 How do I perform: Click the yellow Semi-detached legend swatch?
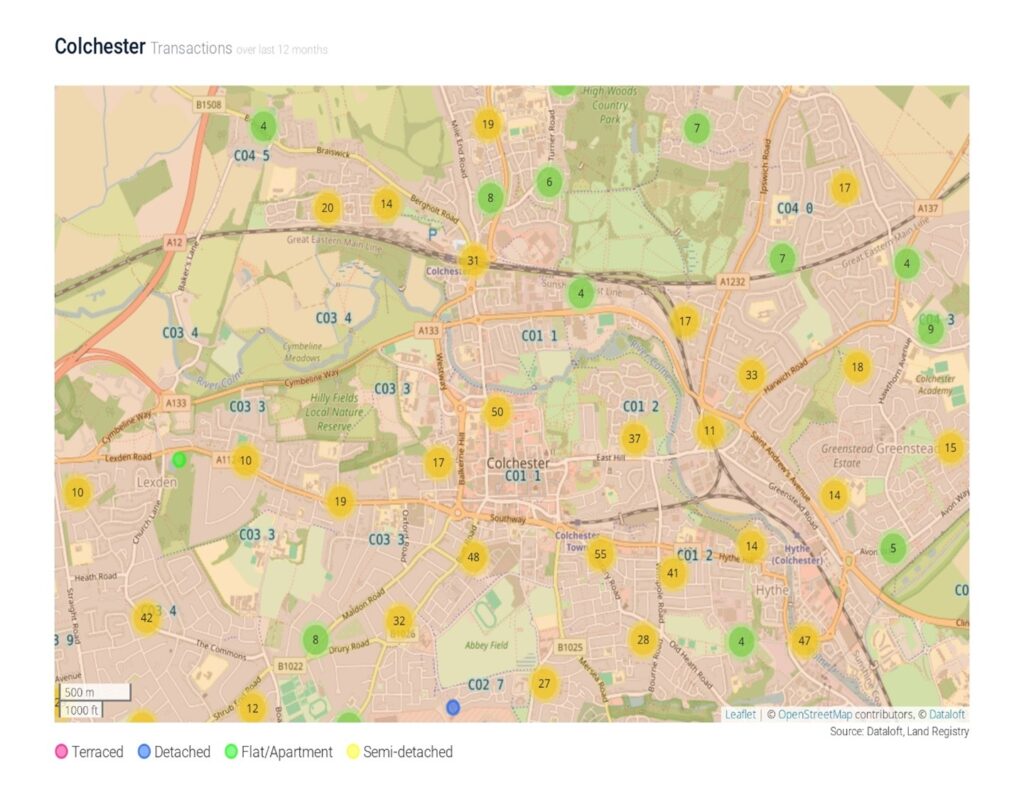point(353,752)
